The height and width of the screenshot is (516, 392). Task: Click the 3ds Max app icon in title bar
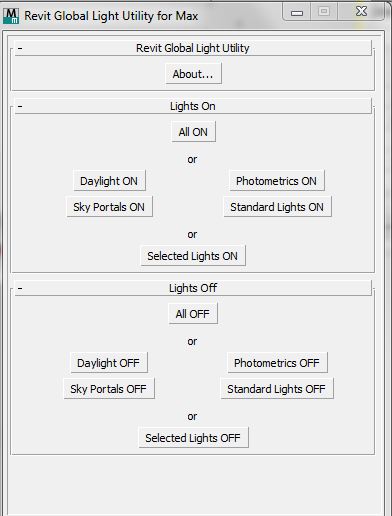point(11,16)
